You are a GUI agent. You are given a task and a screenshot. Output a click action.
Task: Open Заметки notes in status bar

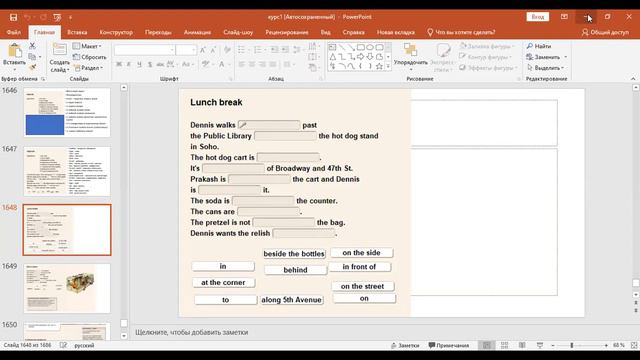pos(404,345)
